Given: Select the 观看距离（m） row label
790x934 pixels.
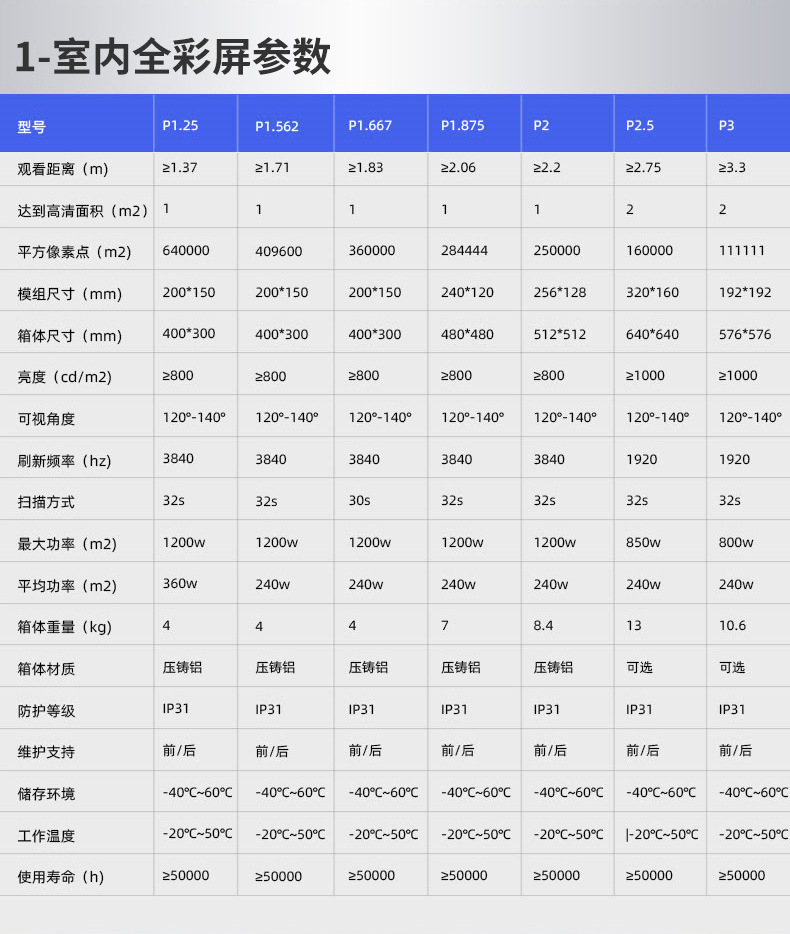Looking at the screenshot, I should pos(63,169).
